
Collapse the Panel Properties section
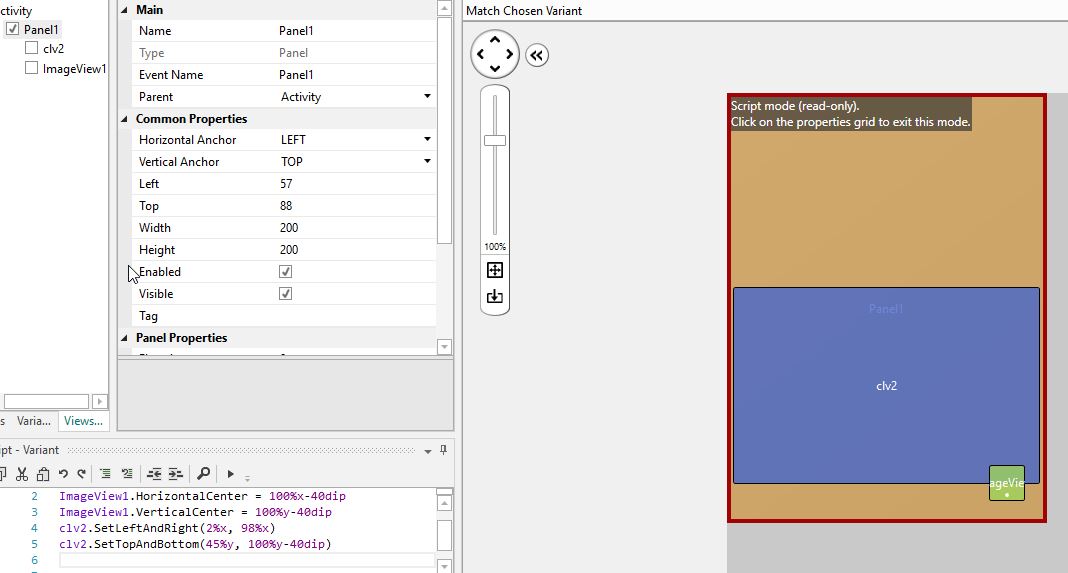click(125, 338)
